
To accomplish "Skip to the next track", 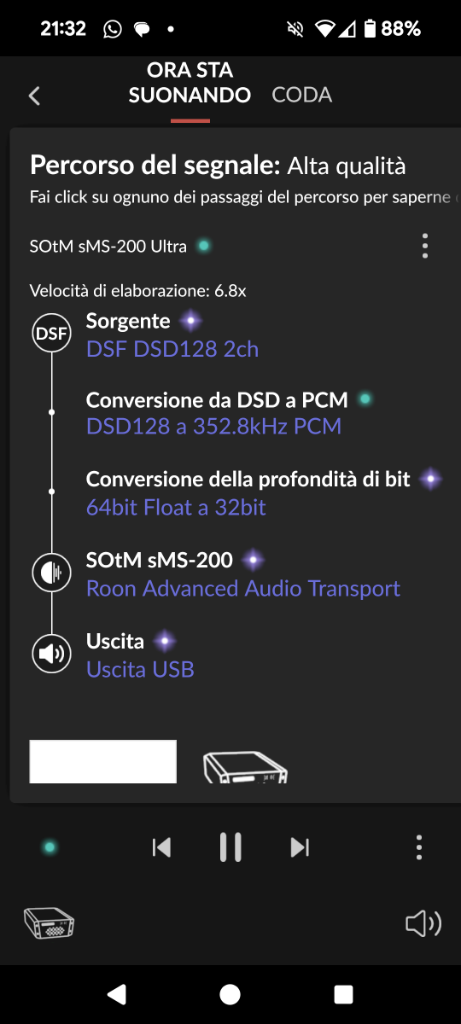I will pos(300,848).
